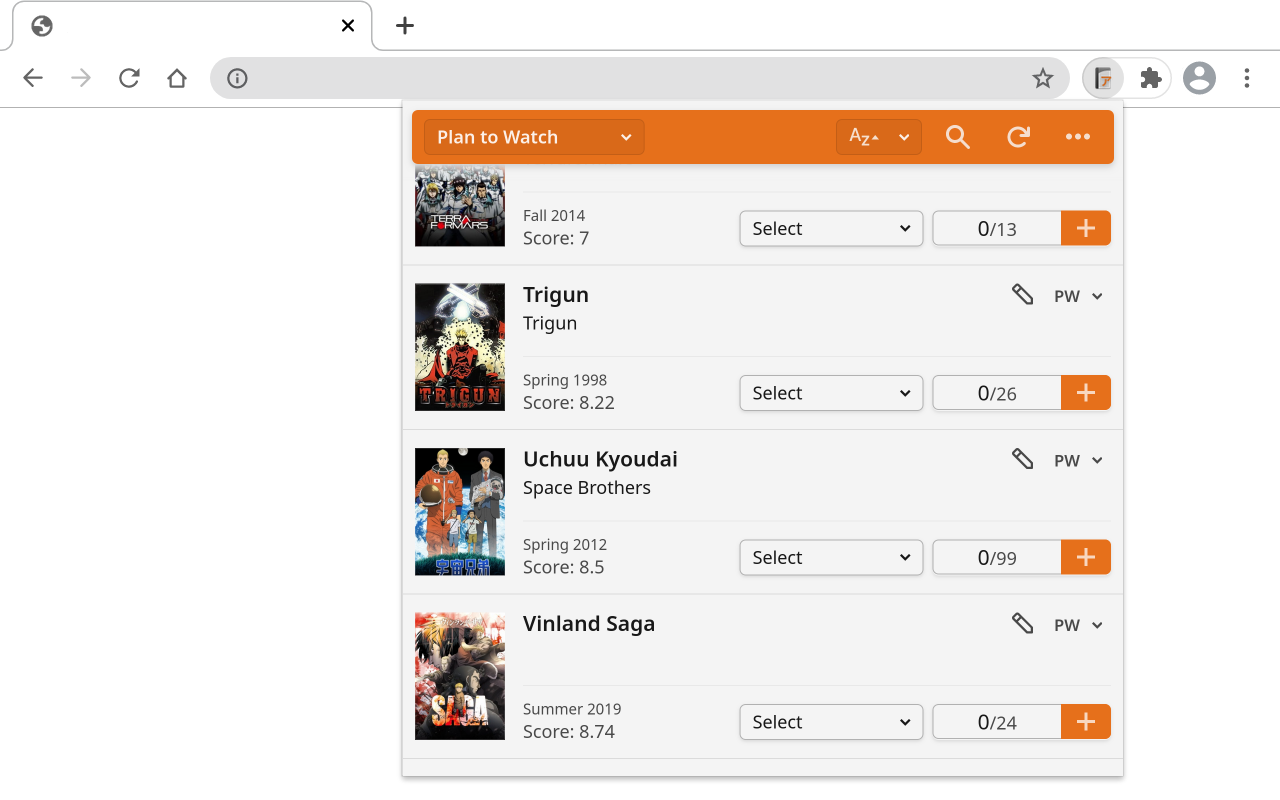Click the bookmark star in the address bar
The width and height of the screenshot is (1280, 800).
(x=1044, y=77)
